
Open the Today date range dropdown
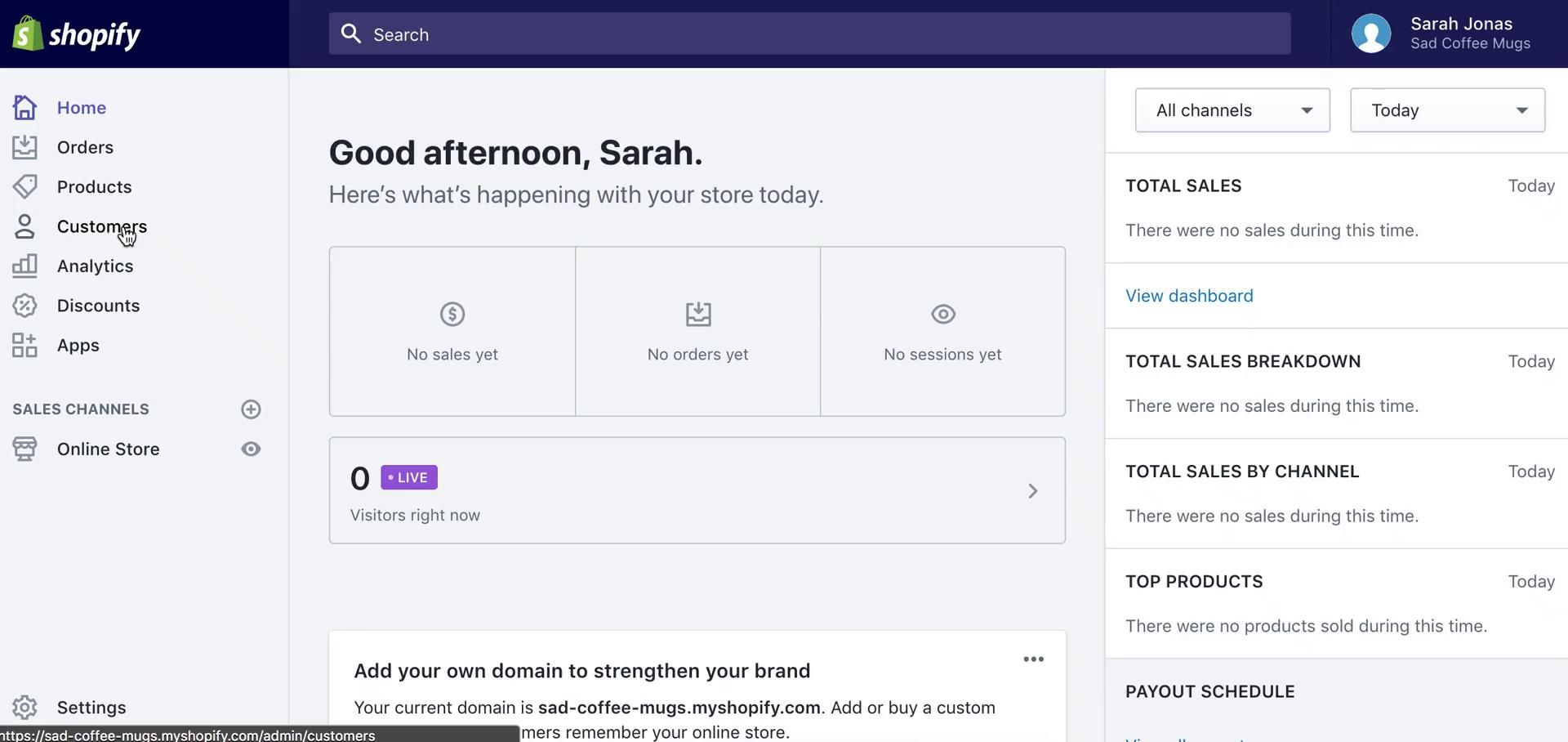(1447, 110)
